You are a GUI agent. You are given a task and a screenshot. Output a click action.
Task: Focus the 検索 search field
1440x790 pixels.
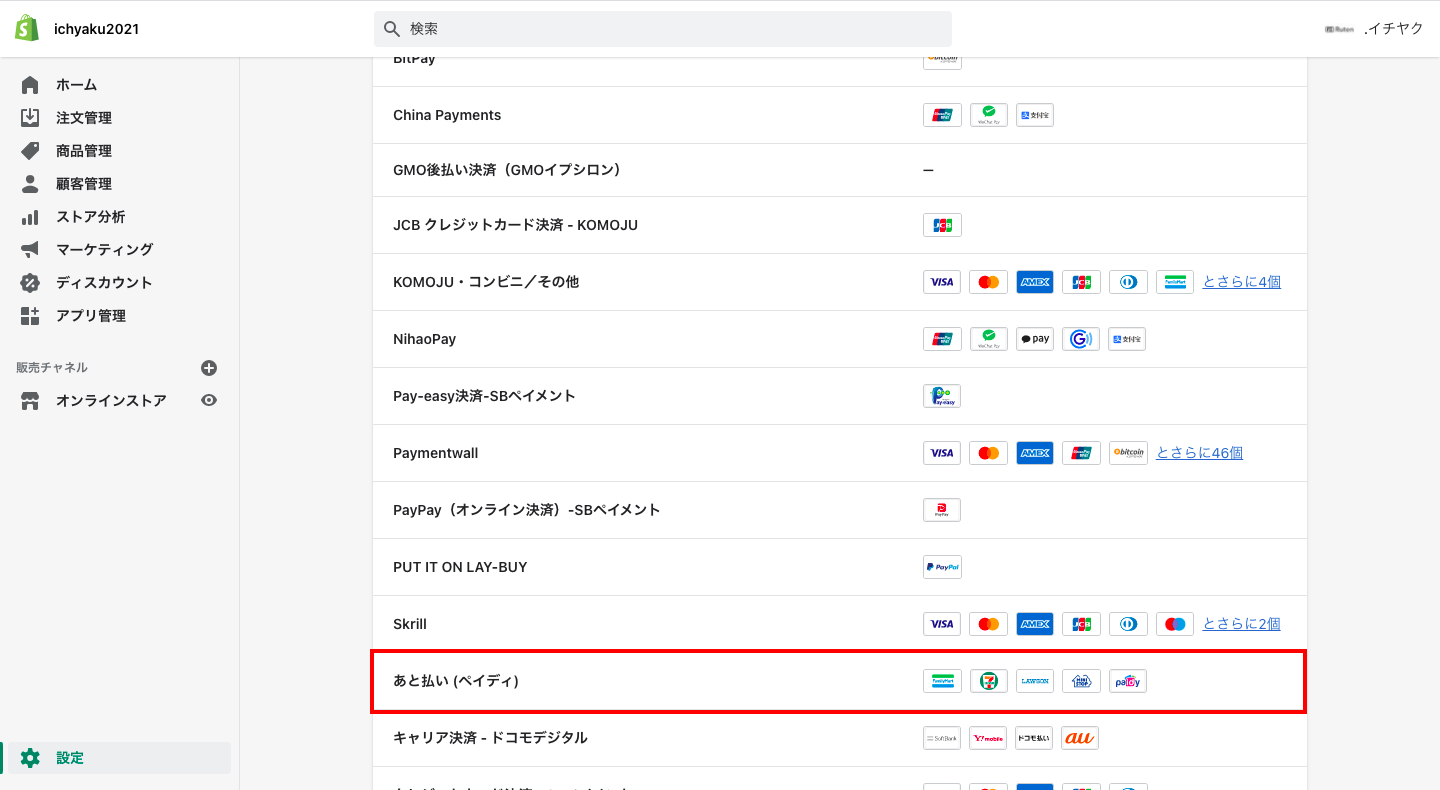(x=663, y=29)
